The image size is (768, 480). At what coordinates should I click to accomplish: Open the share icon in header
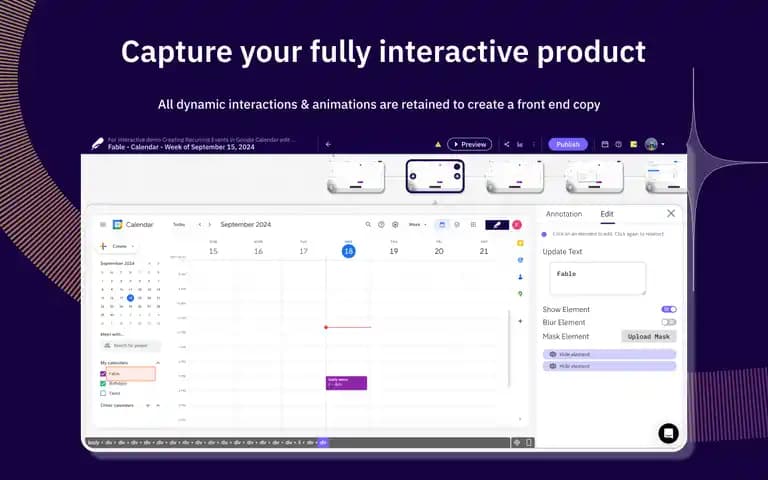pyautogui.click(x=506, y=144)
